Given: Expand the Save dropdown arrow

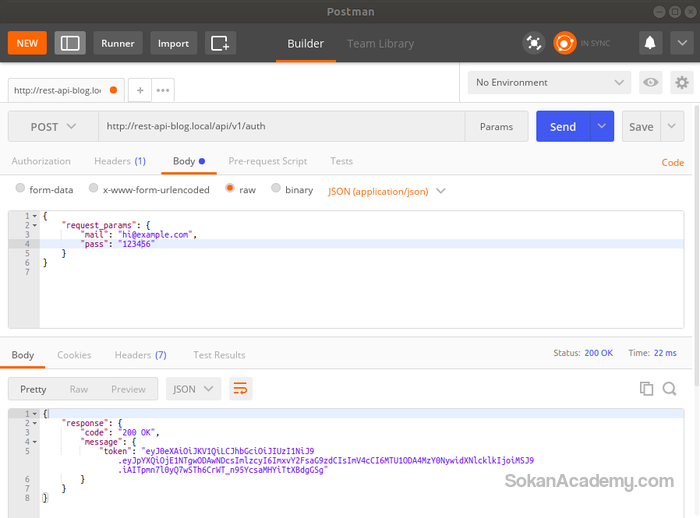Looking at the screenshot, I should pos(672,126).
